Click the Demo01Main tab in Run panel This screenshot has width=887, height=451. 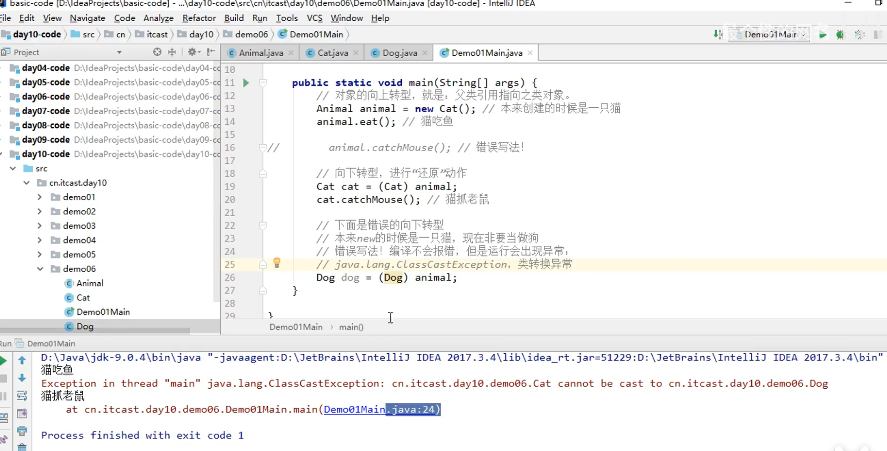(51, 343)
